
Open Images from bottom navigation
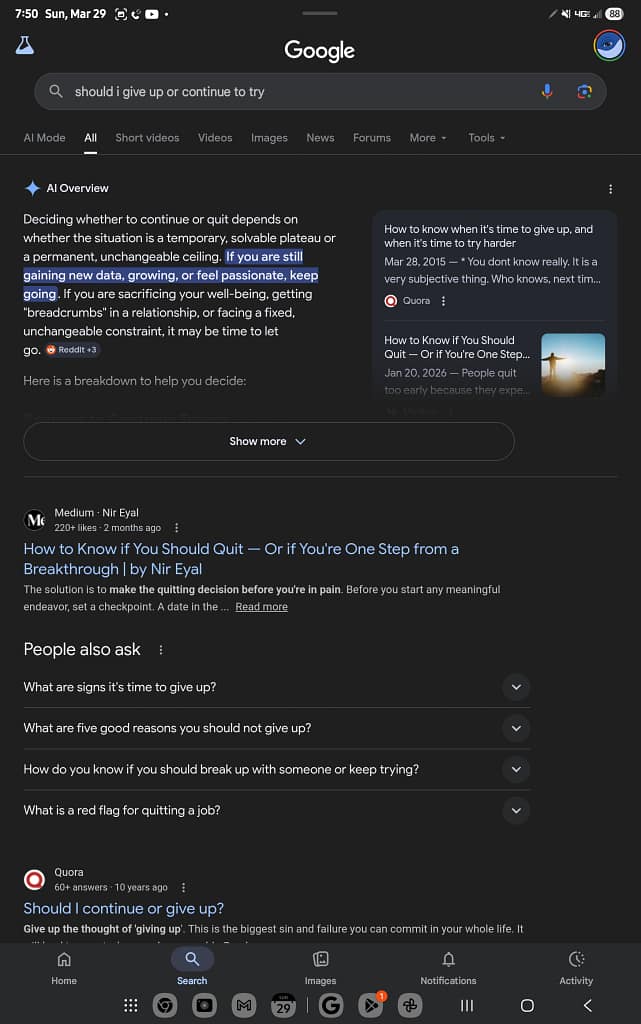[x=320, y=968]
